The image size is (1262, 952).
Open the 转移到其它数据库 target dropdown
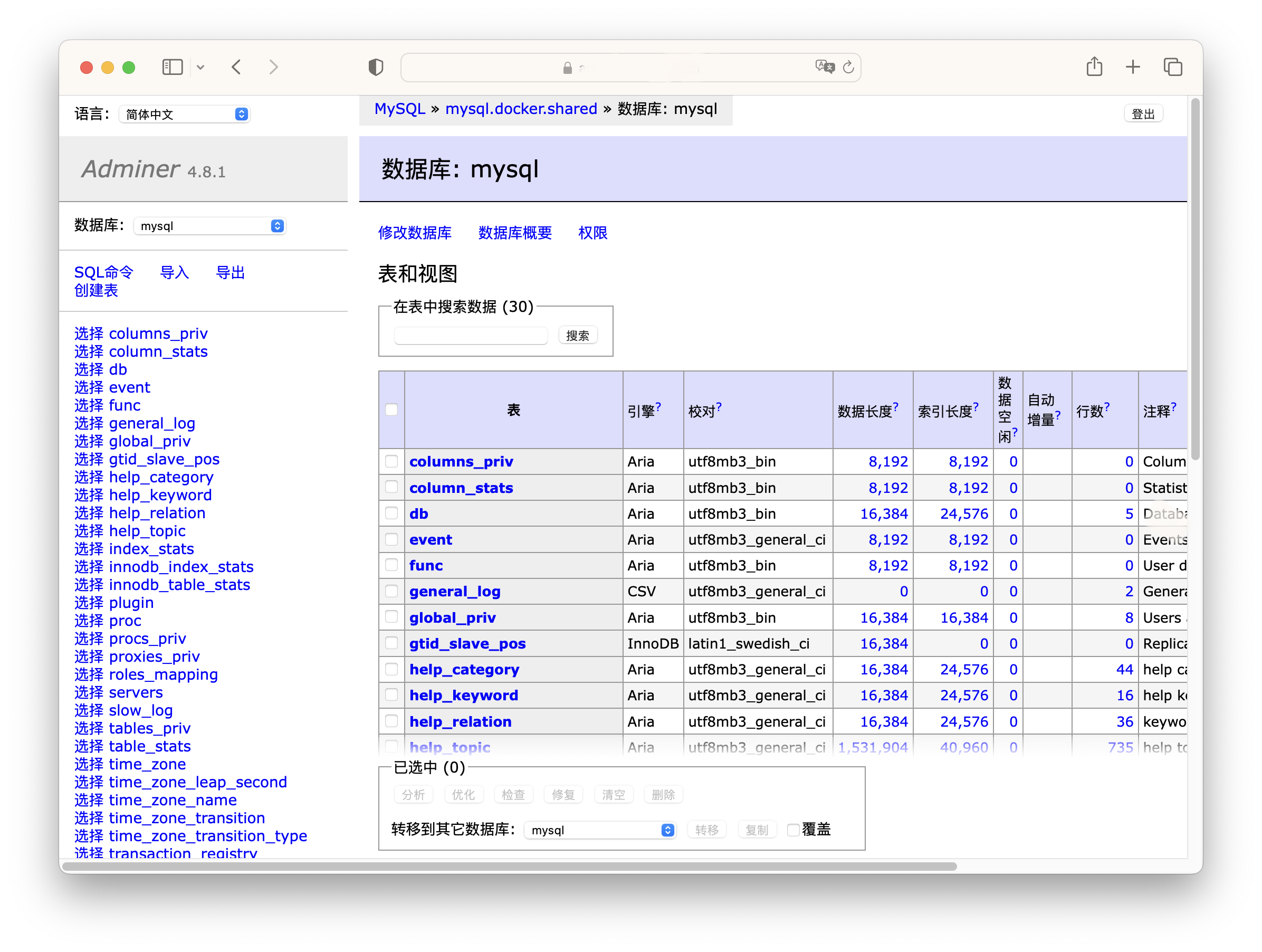coord(600,830)
